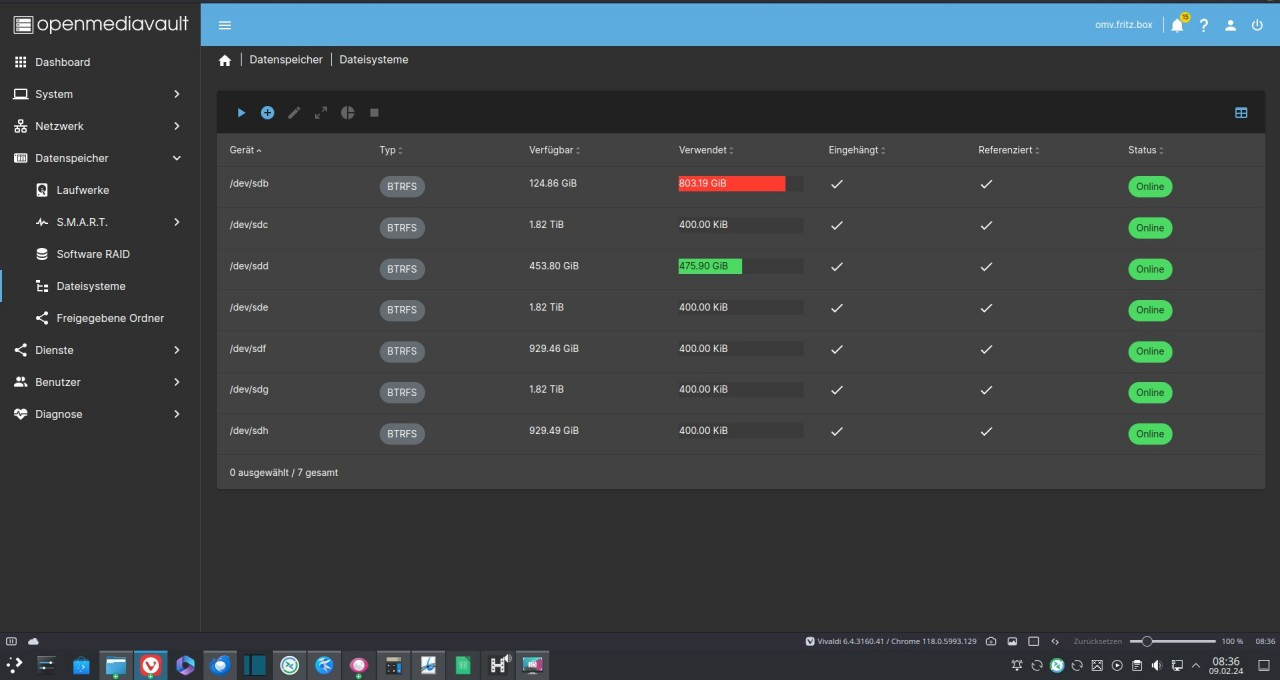The image size is (1280, 680).
Task: Click the Dateisysteme breadcrumb link
Action: tap(374, 60)
